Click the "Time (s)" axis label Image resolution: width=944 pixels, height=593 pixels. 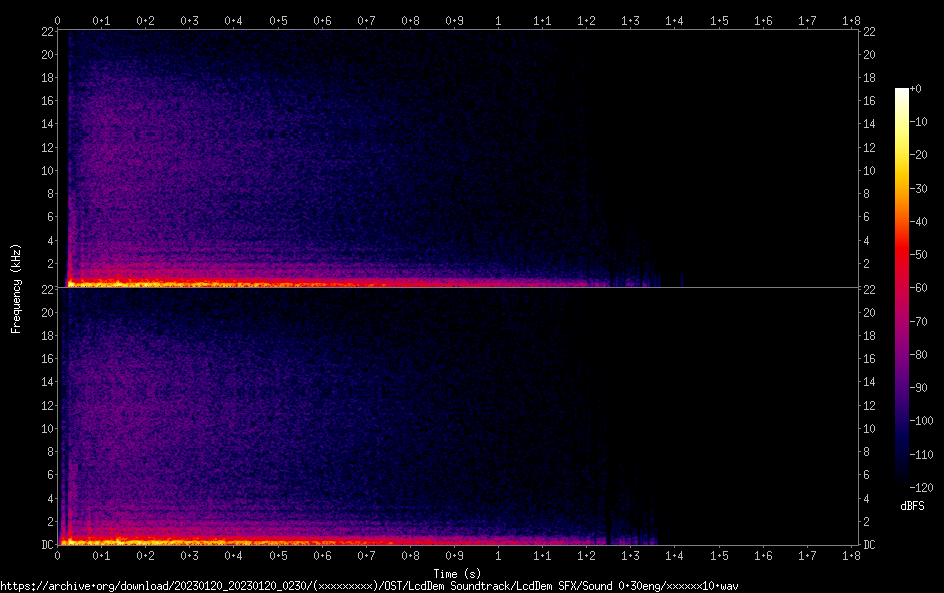pos(459,573)
